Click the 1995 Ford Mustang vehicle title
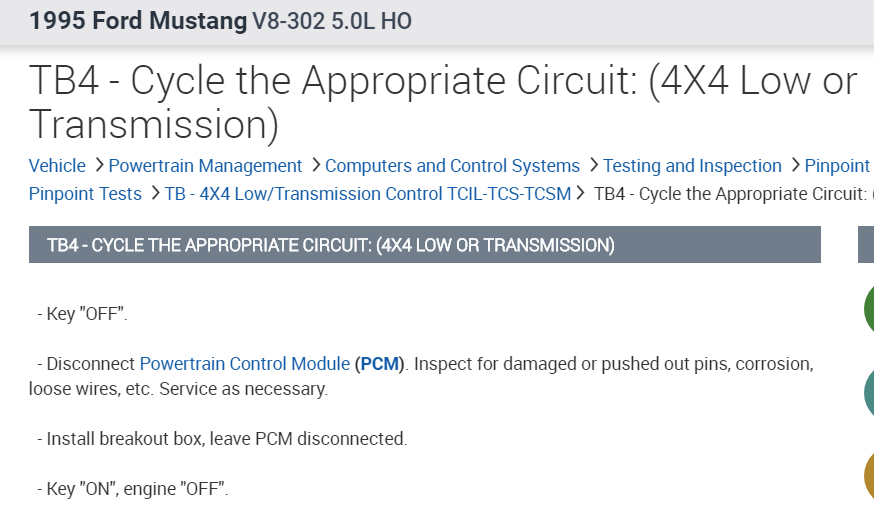Screen dimensions: 874x505 [x=137, y=21]
